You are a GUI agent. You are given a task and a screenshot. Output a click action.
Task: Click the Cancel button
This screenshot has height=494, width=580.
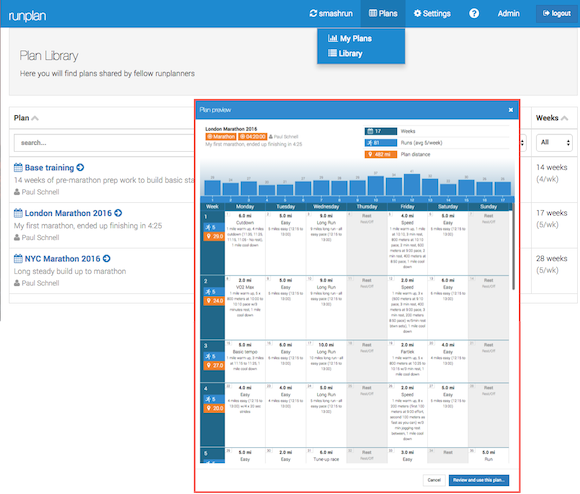coord(434,480)
